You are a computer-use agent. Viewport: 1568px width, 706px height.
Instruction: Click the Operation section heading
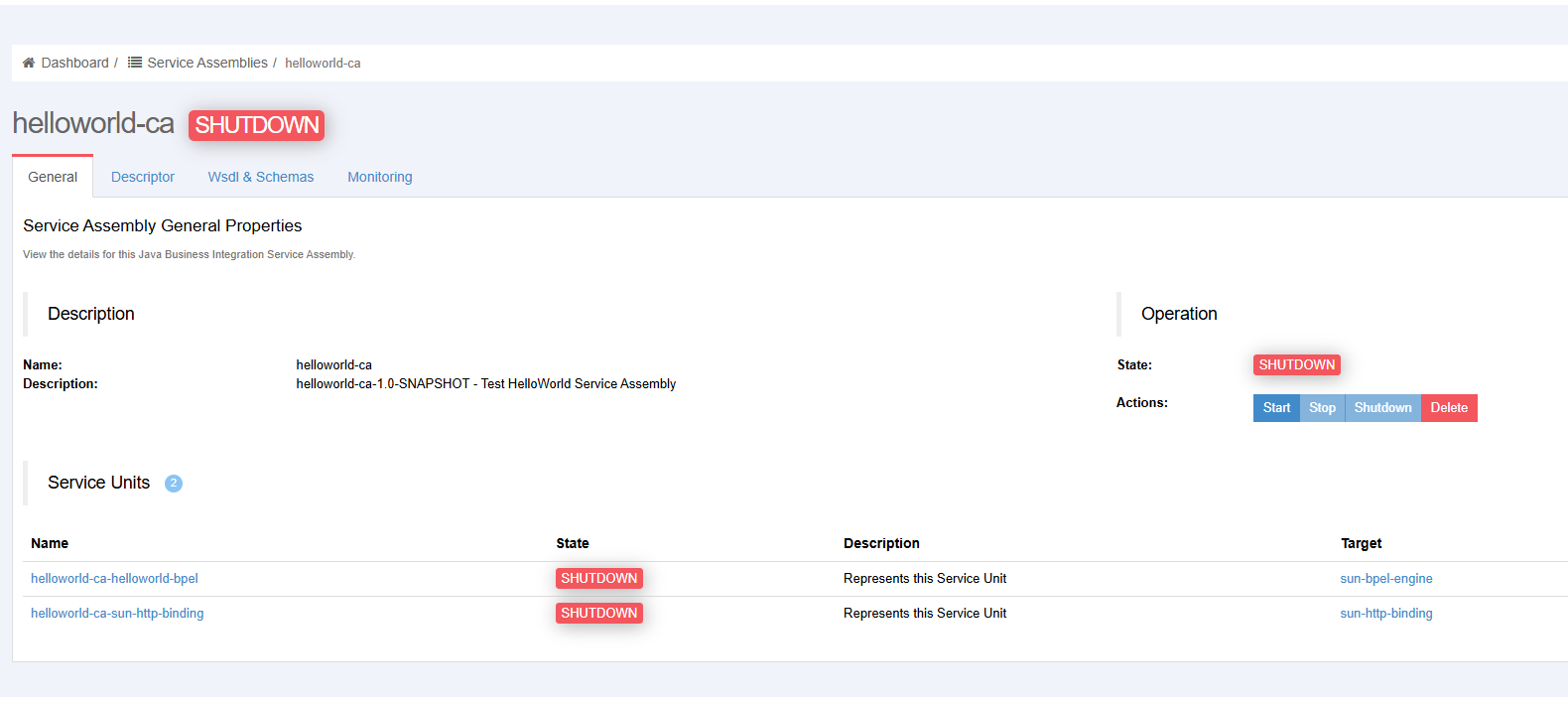[x=1179, y=314]
